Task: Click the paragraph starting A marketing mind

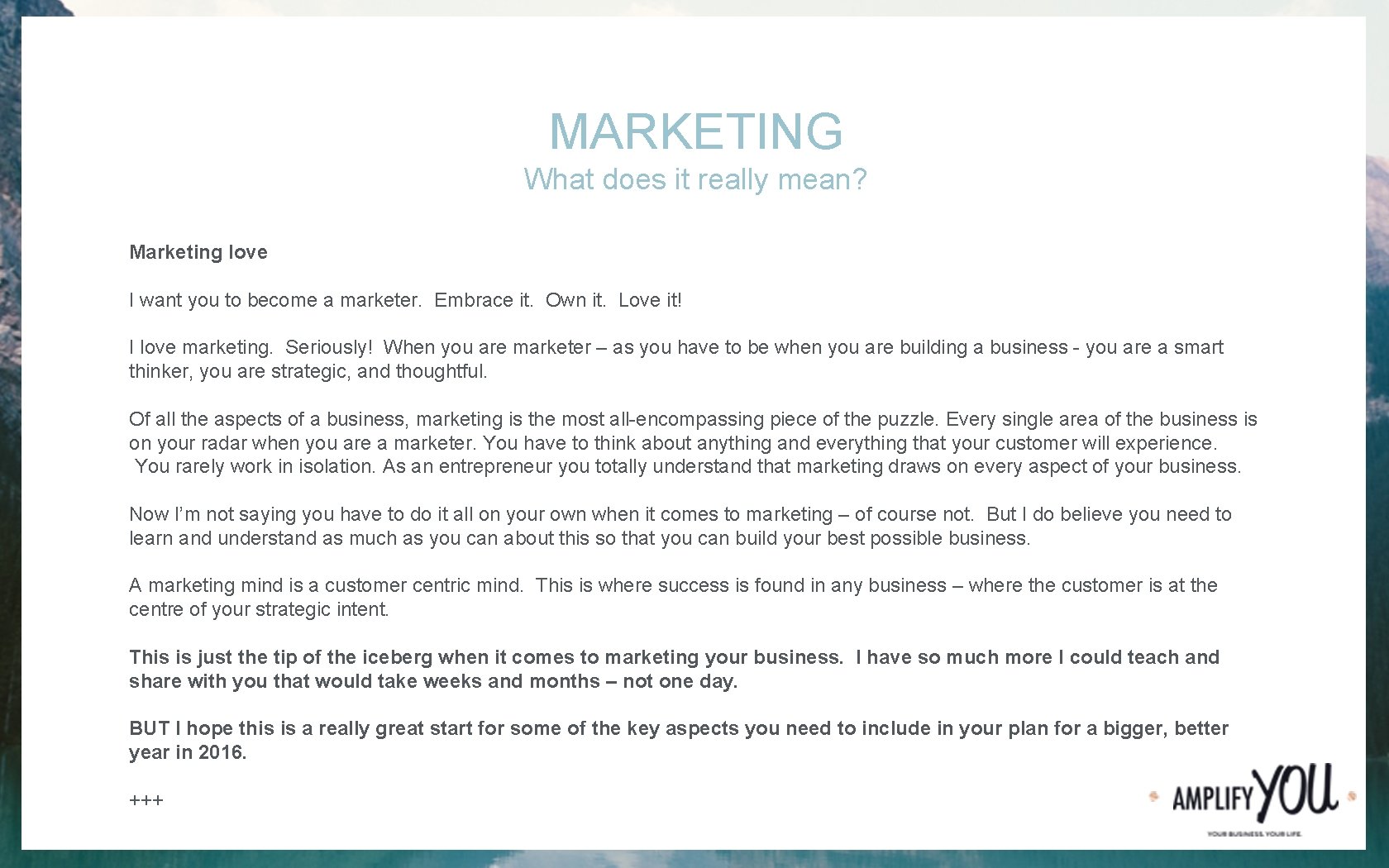Action: pos(673,597)
